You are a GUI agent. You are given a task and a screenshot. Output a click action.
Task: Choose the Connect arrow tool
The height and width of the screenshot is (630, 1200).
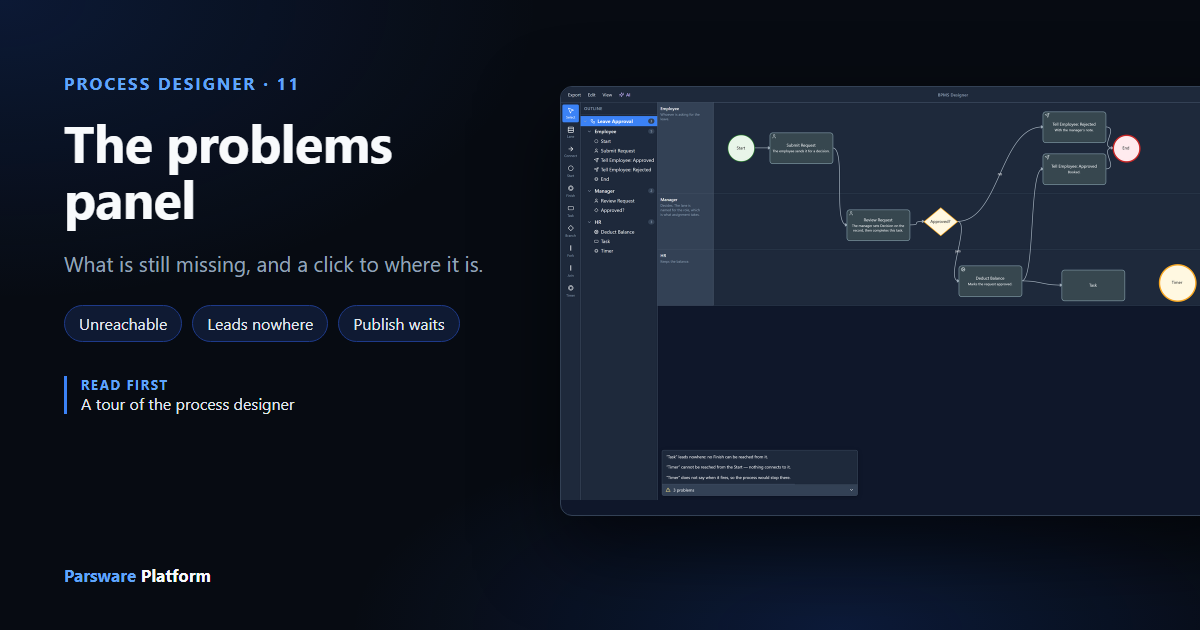tap(570, 151)
